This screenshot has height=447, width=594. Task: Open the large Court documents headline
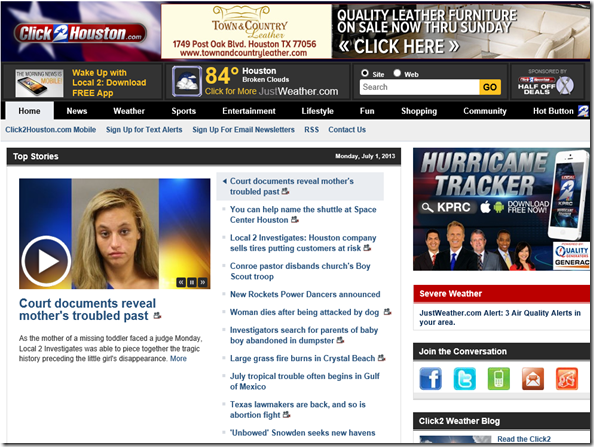point(88,309)
